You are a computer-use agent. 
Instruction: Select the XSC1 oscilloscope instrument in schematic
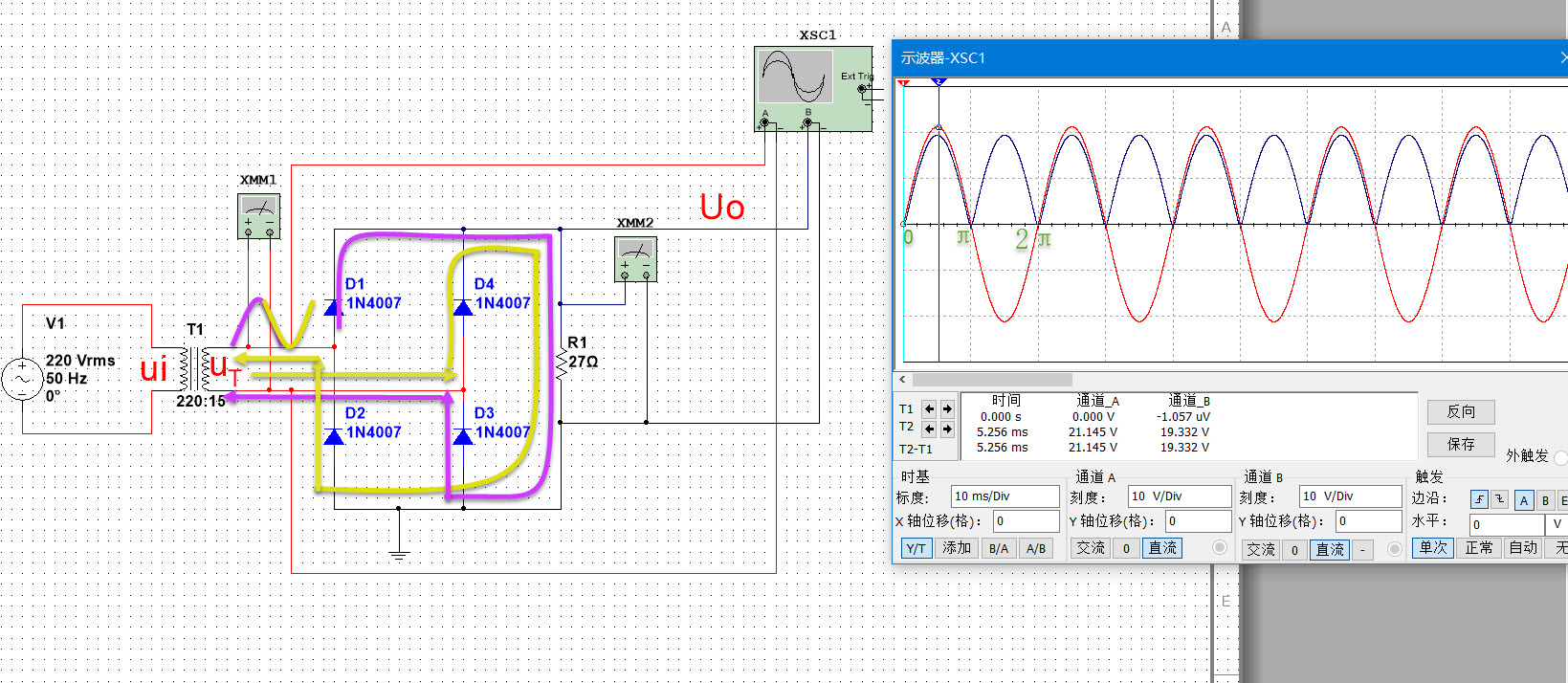[812, 89]
